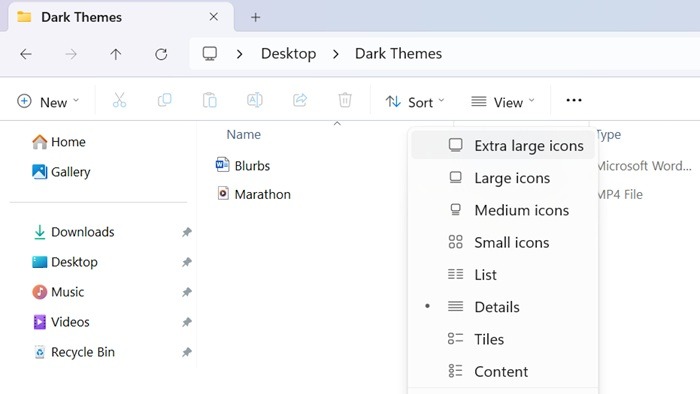The width and height of the screenshot is (700, 394).
Task: Click the This PC monitor icon in address bar
Action: (x=209, y=54)
